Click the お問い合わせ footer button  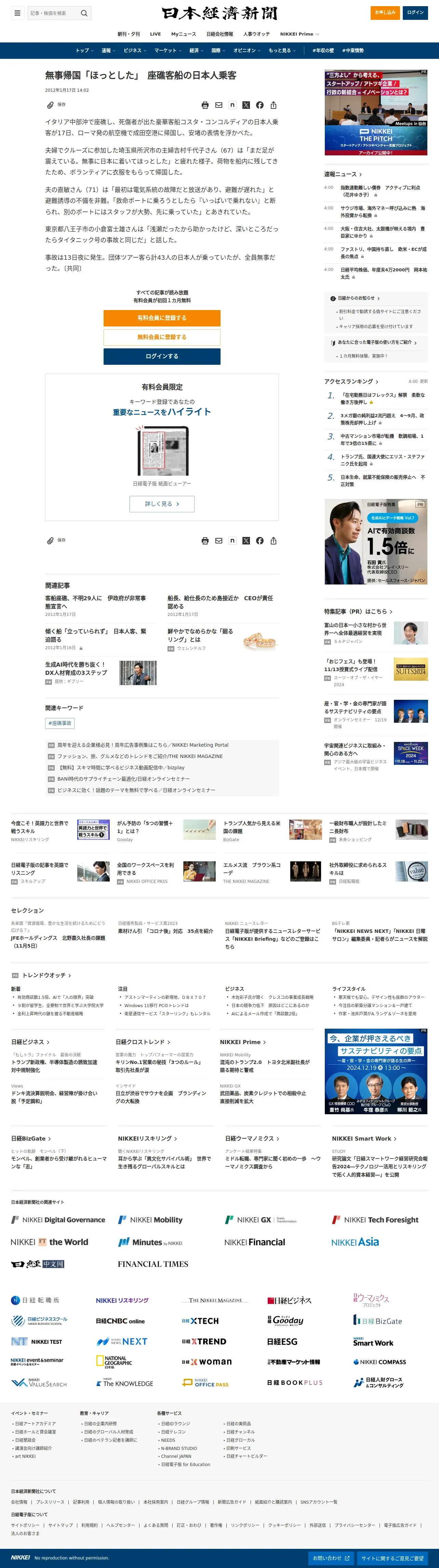click(331, 1558)
